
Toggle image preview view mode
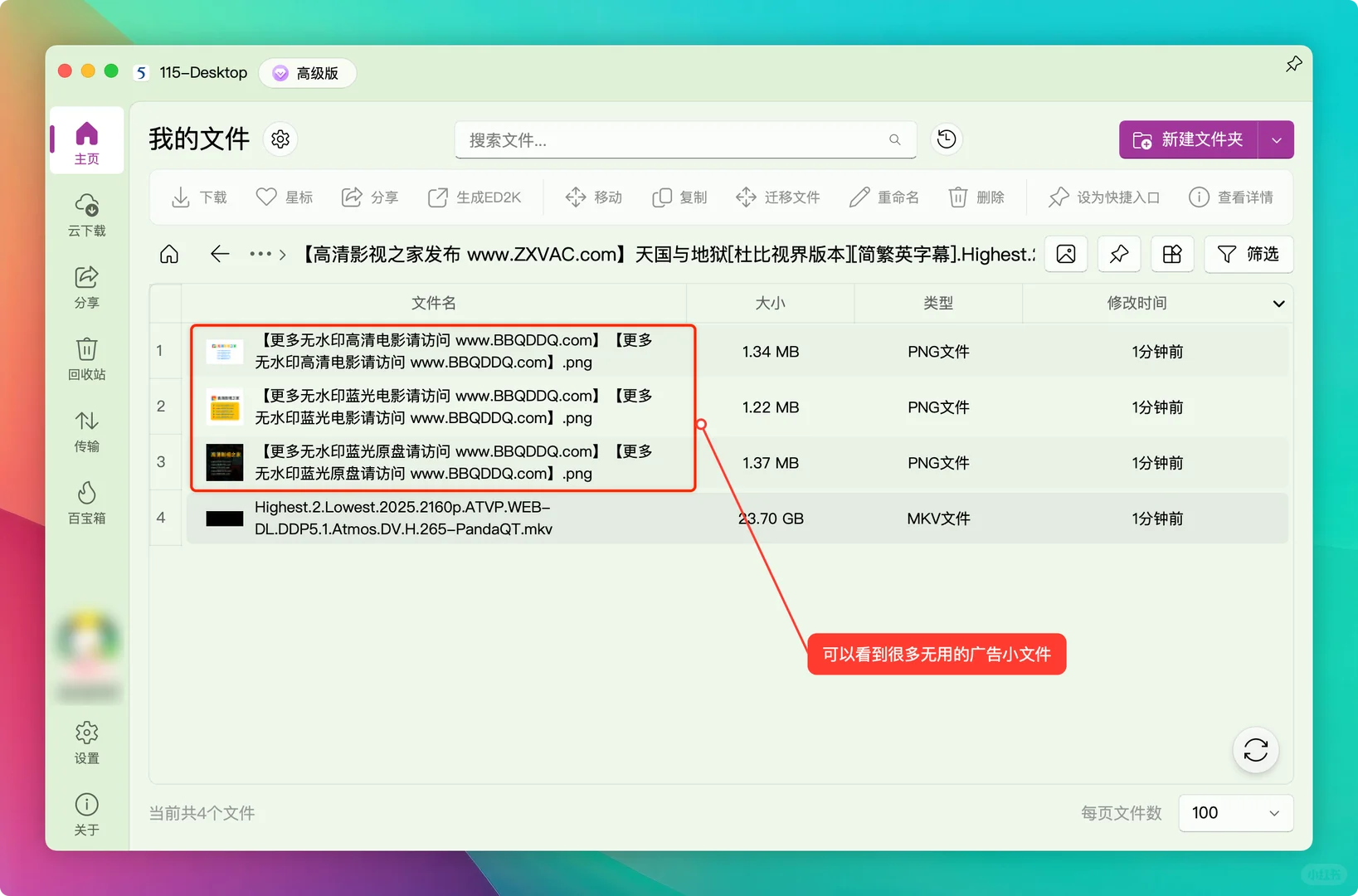(1065, 254)
